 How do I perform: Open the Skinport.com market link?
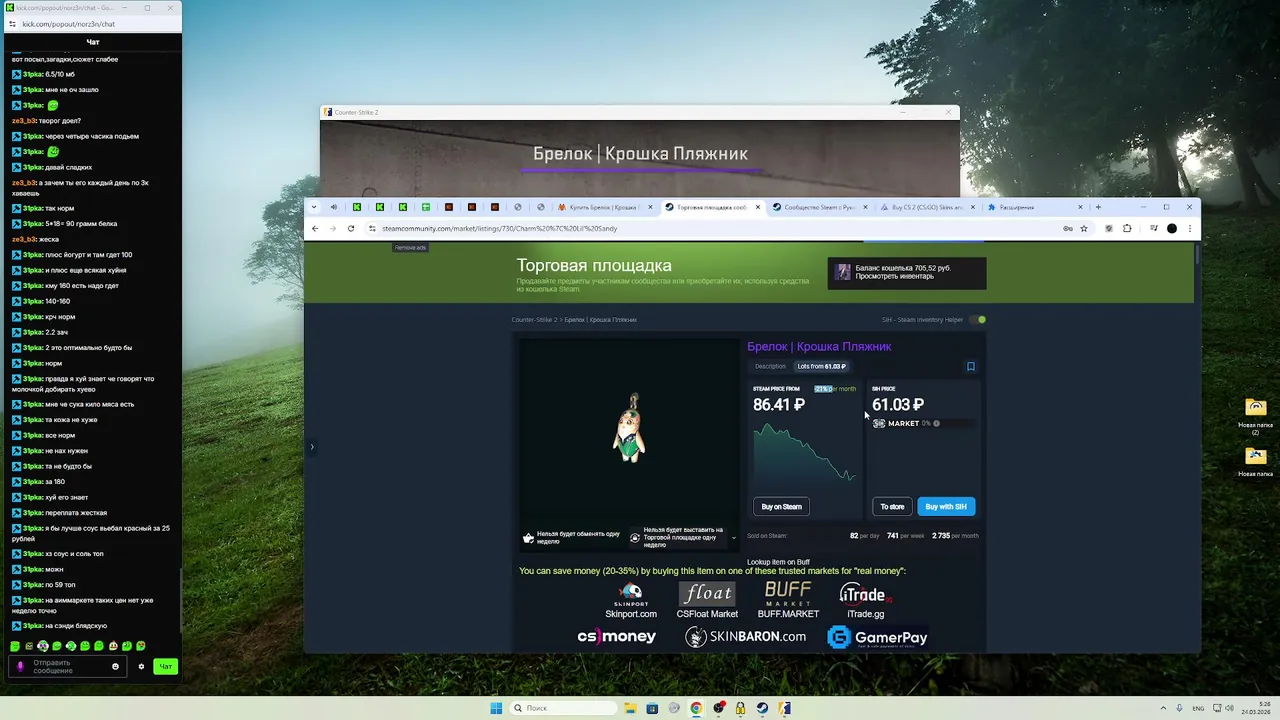[631, 601]
